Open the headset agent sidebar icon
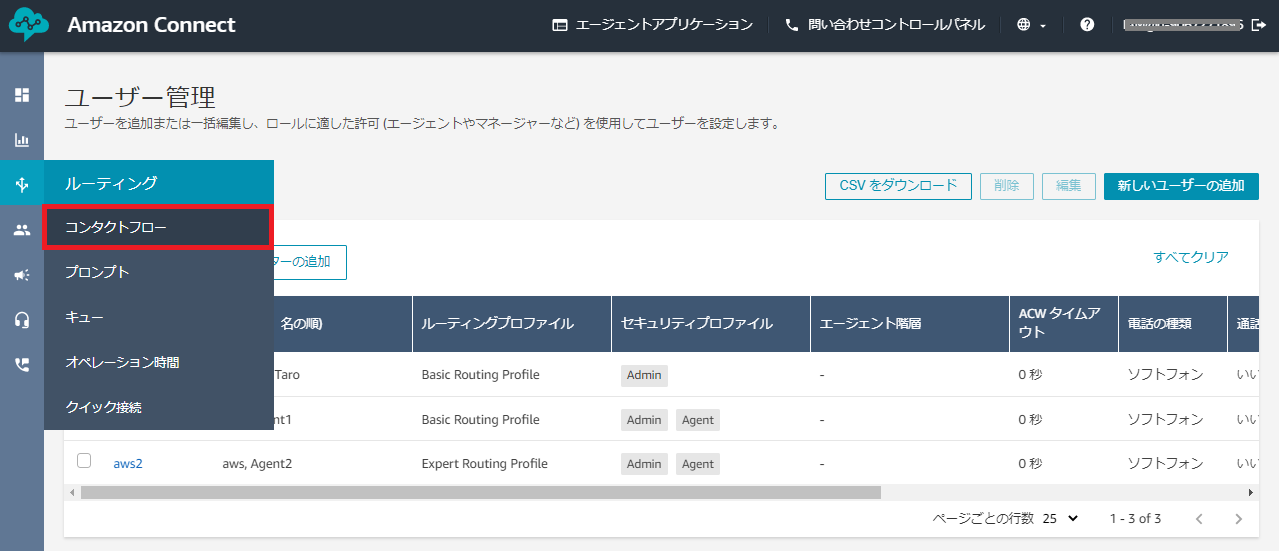 [22, 320]
